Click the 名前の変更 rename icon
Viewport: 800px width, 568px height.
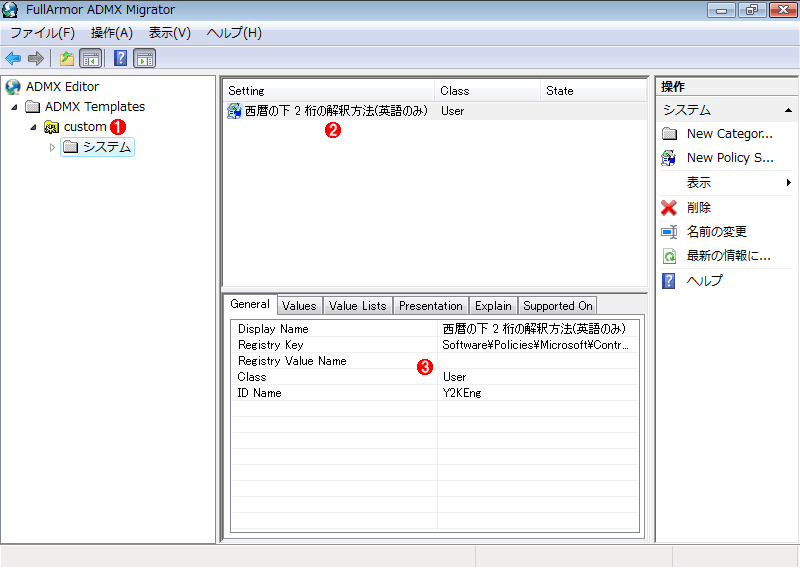[x=669, y=232]
